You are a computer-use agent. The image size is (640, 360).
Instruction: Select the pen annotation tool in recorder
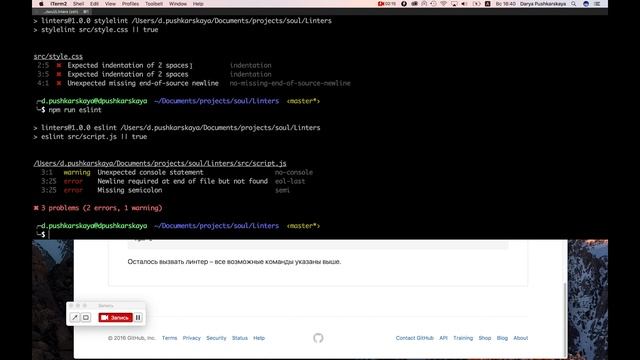pos(75,317)
